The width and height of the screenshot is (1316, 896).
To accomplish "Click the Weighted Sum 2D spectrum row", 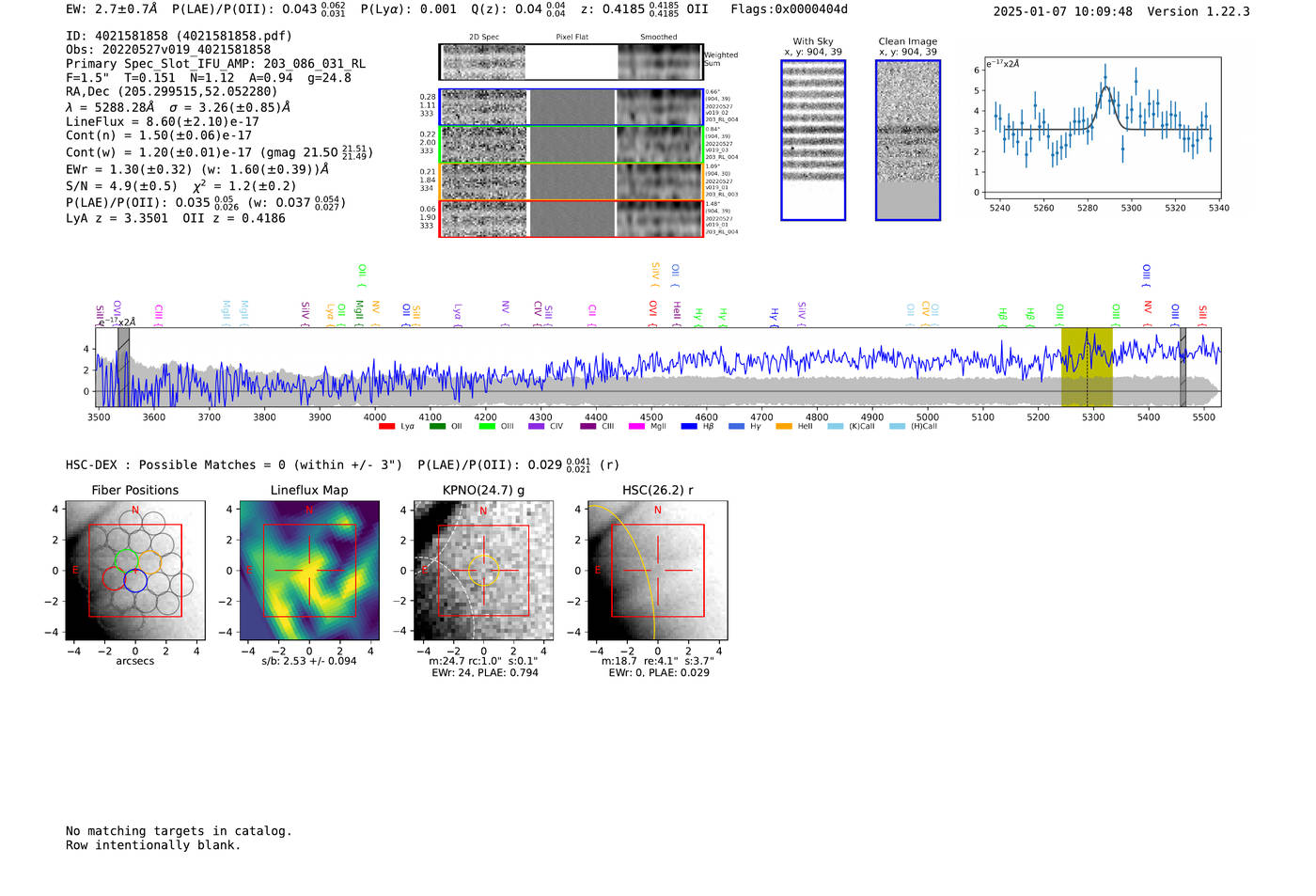I will (571, 62).
